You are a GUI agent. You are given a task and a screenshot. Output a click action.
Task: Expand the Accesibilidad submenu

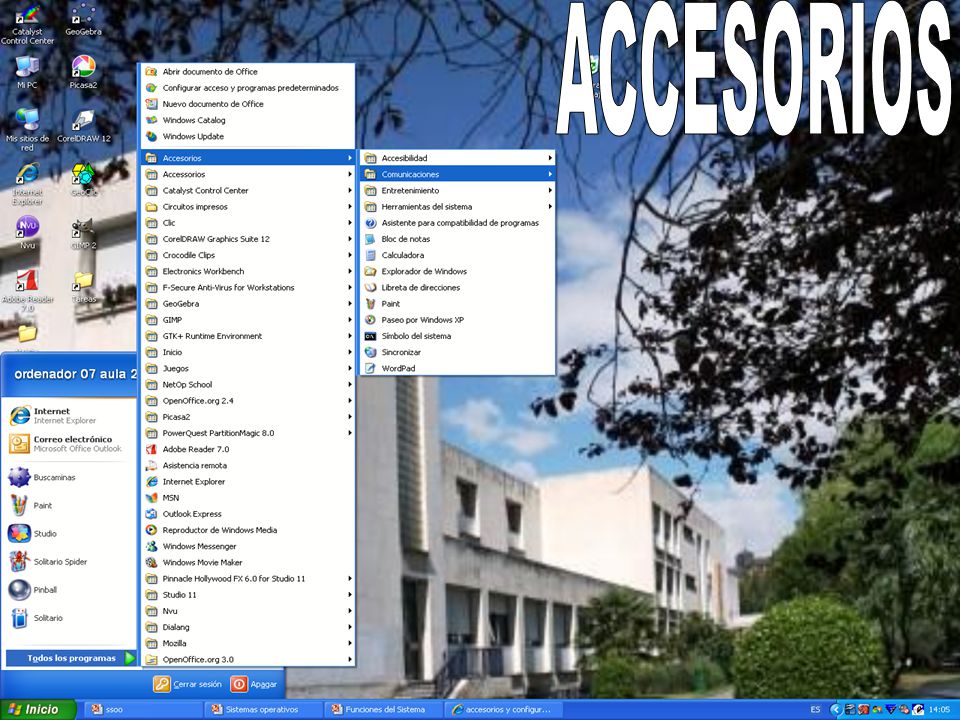(457, 158)
